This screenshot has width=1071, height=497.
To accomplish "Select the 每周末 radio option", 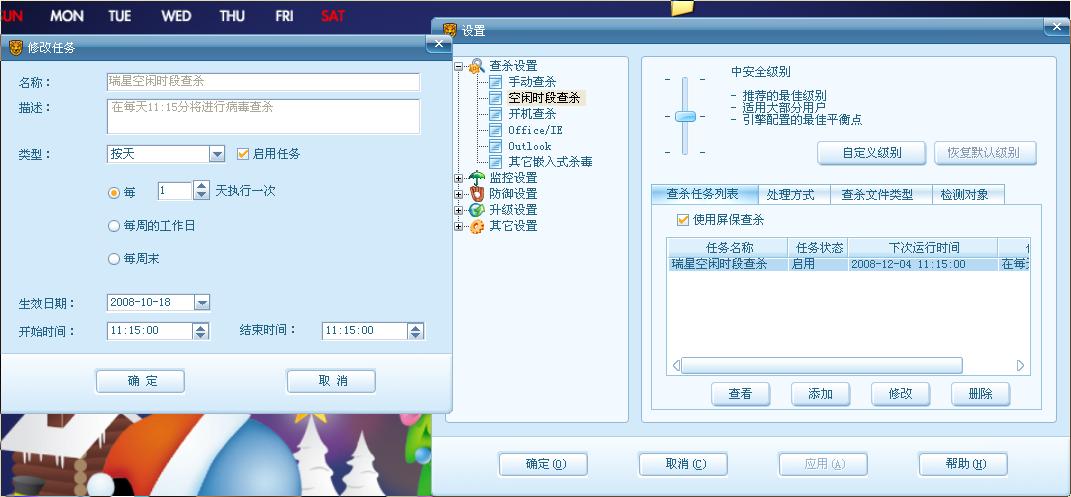I will (114, 259).
